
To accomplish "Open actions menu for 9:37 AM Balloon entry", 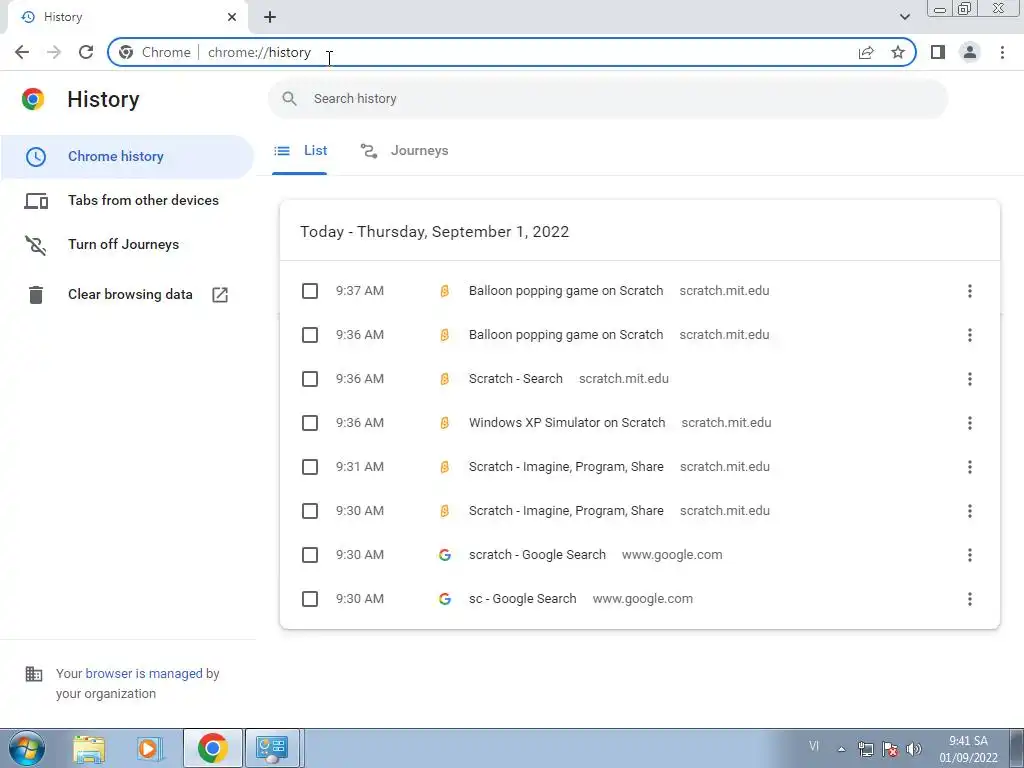I will coord(970,291).
